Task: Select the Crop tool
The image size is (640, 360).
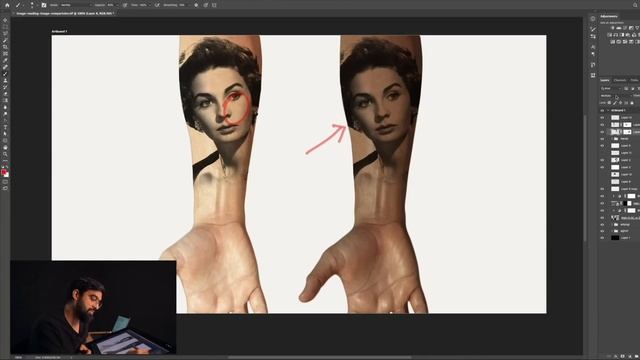Action: [x=5, y=47]
